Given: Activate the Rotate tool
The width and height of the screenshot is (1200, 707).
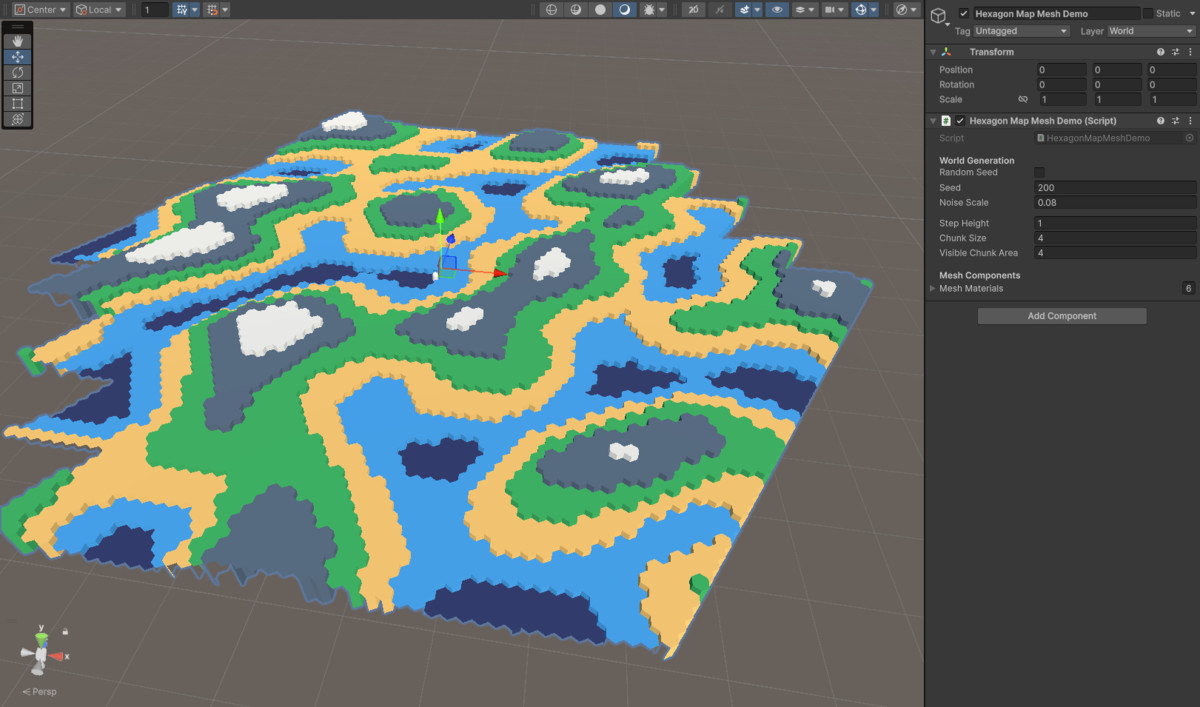Looking at the screenshot, I should pyautogui.click(x=18, y=72).
